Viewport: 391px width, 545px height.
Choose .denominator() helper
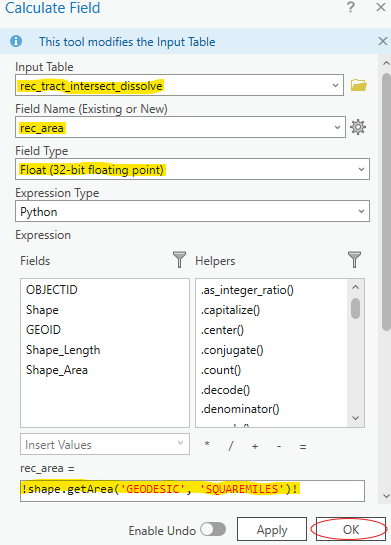coord(240,409)
